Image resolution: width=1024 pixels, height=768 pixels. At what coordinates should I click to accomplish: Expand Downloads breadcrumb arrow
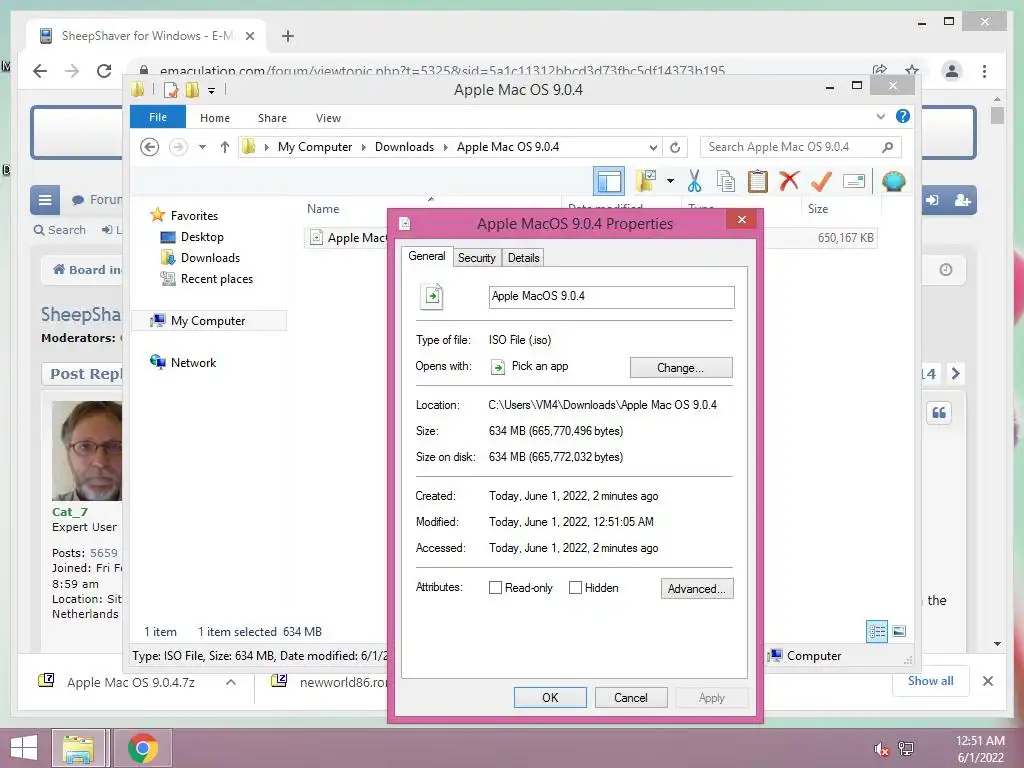click(x=445, y=147)
